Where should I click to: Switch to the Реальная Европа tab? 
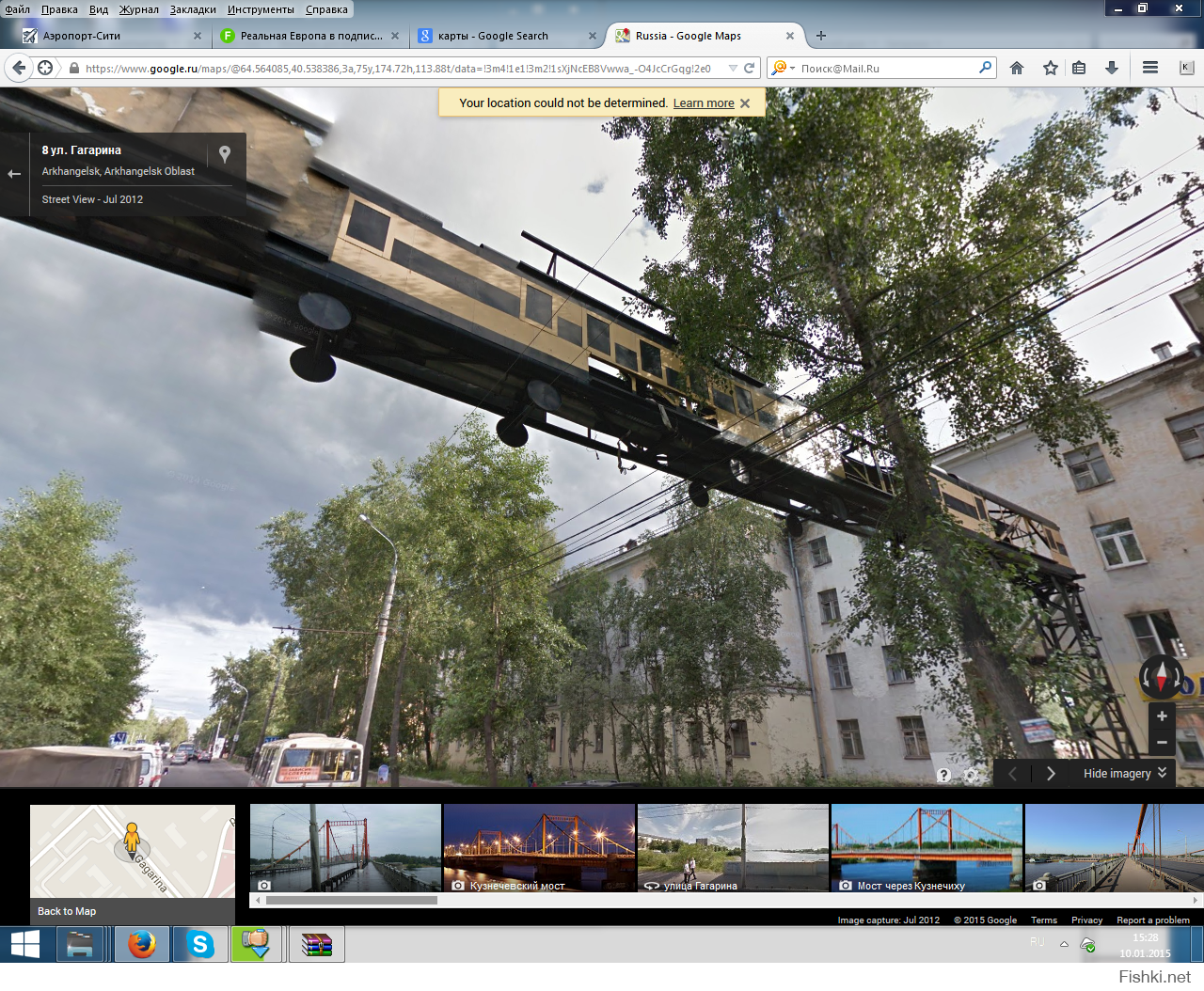(x=310, y=36)
